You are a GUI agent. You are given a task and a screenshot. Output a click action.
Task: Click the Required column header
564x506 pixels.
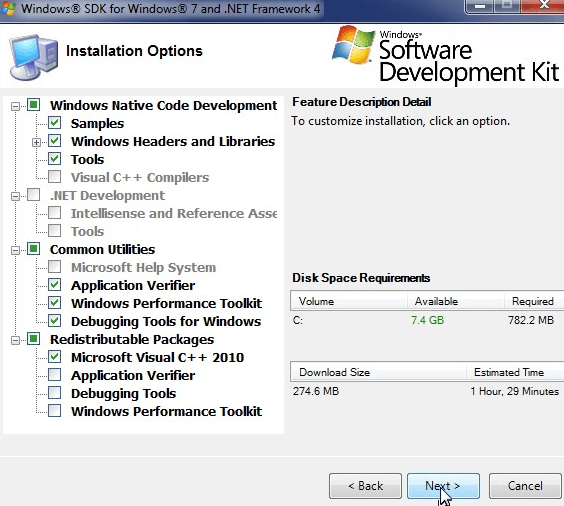coord(534,301)
